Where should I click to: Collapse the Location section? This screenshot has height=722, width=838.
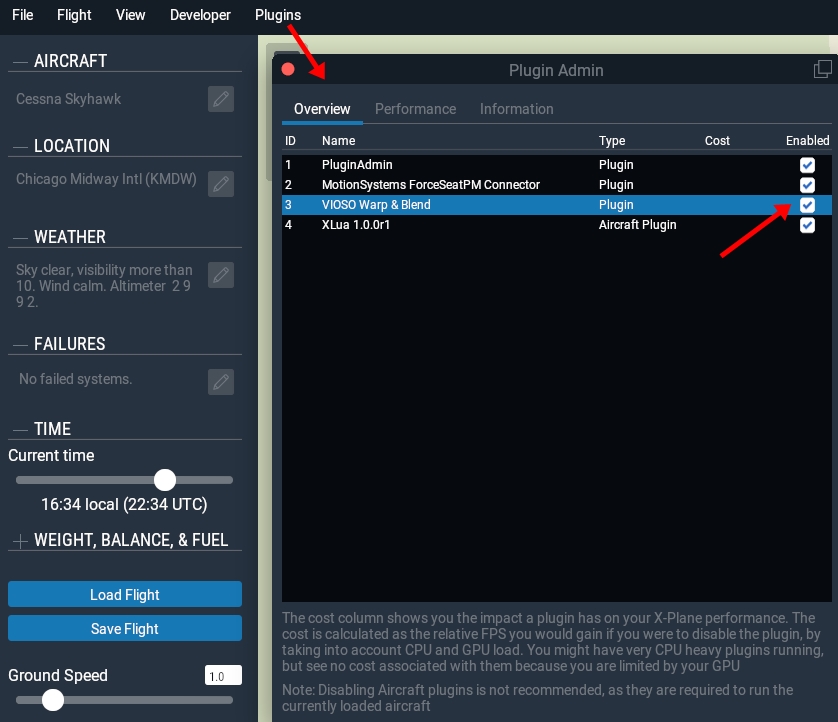[20, 147]
